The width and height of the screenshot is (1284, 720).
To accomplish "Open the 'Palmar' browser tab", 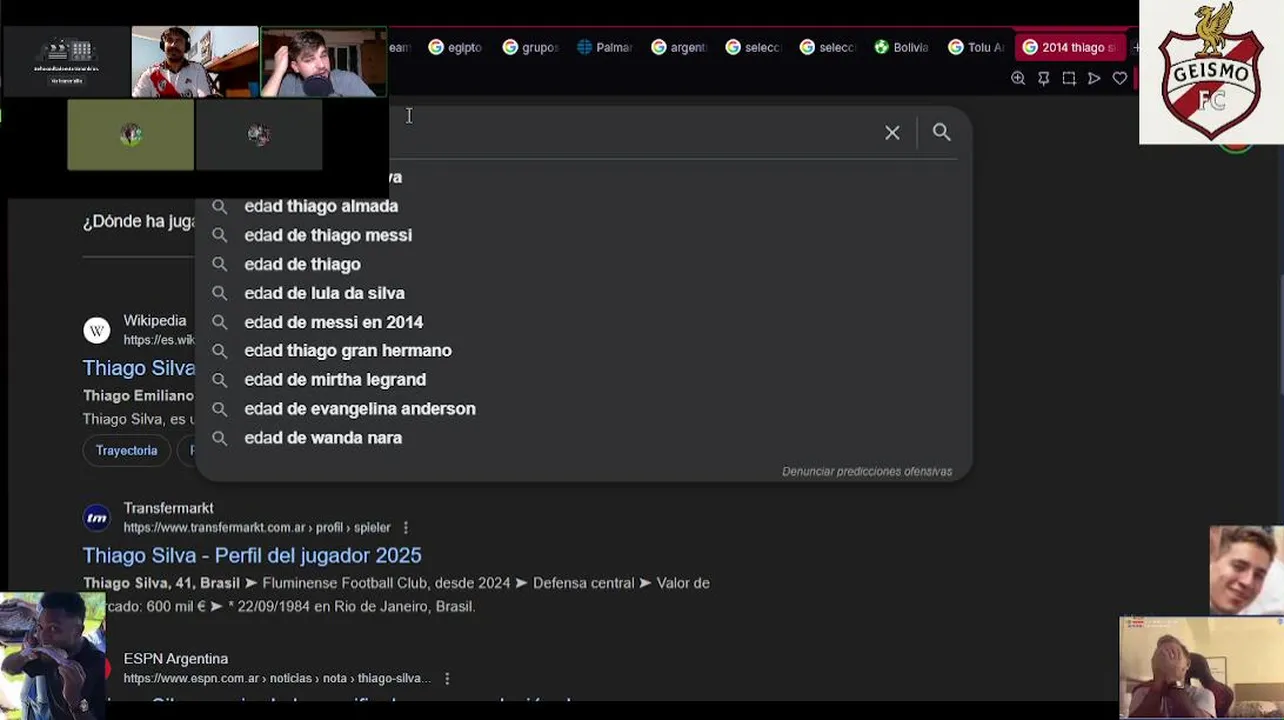I will [x=605, y=47].
